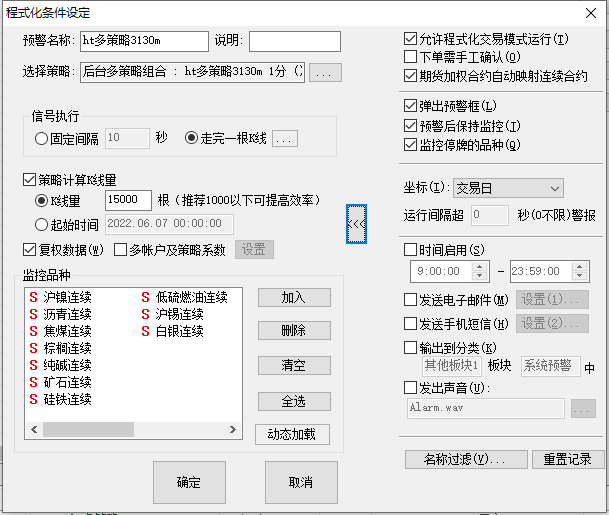Enable the 时间启用(S) checkbox

[x=411, y=249]
